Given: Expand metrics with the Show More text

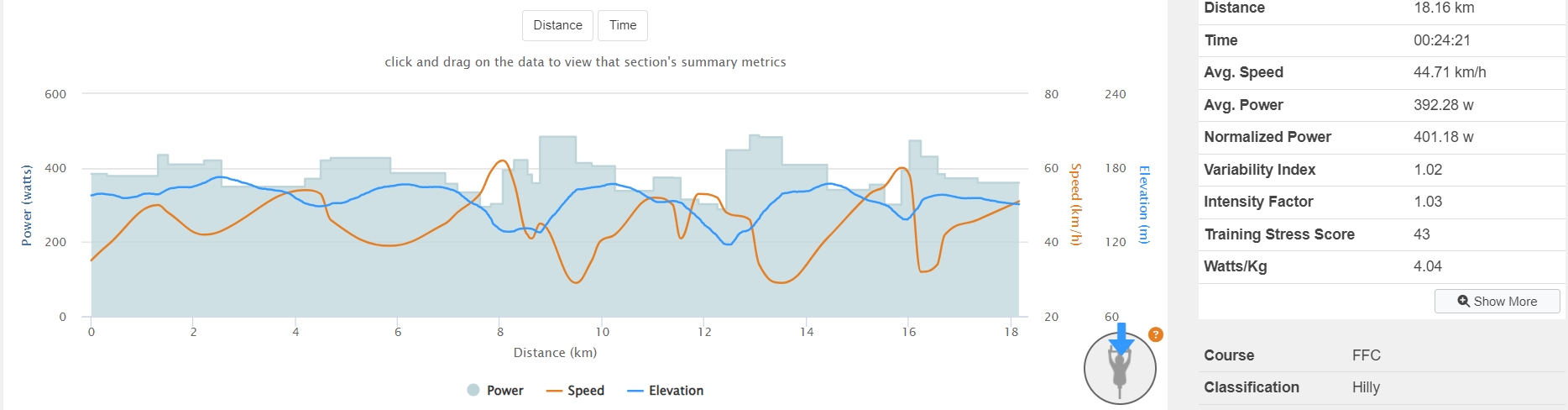Looking at the screenshot, I should click(1505, 302).
